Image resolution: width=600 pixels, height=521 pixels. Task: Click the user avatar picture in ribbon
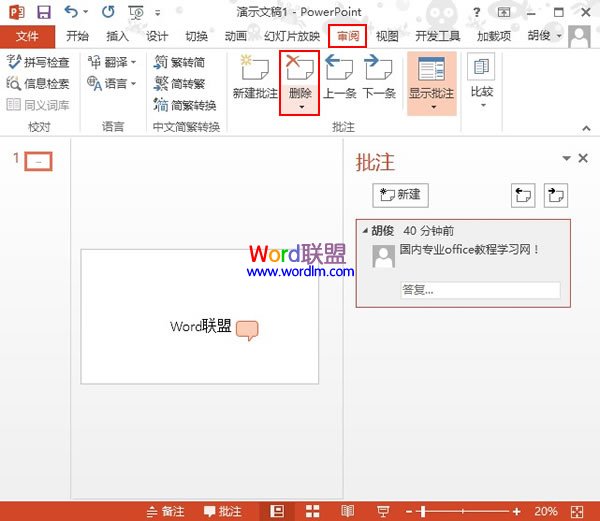click(579, 36)
